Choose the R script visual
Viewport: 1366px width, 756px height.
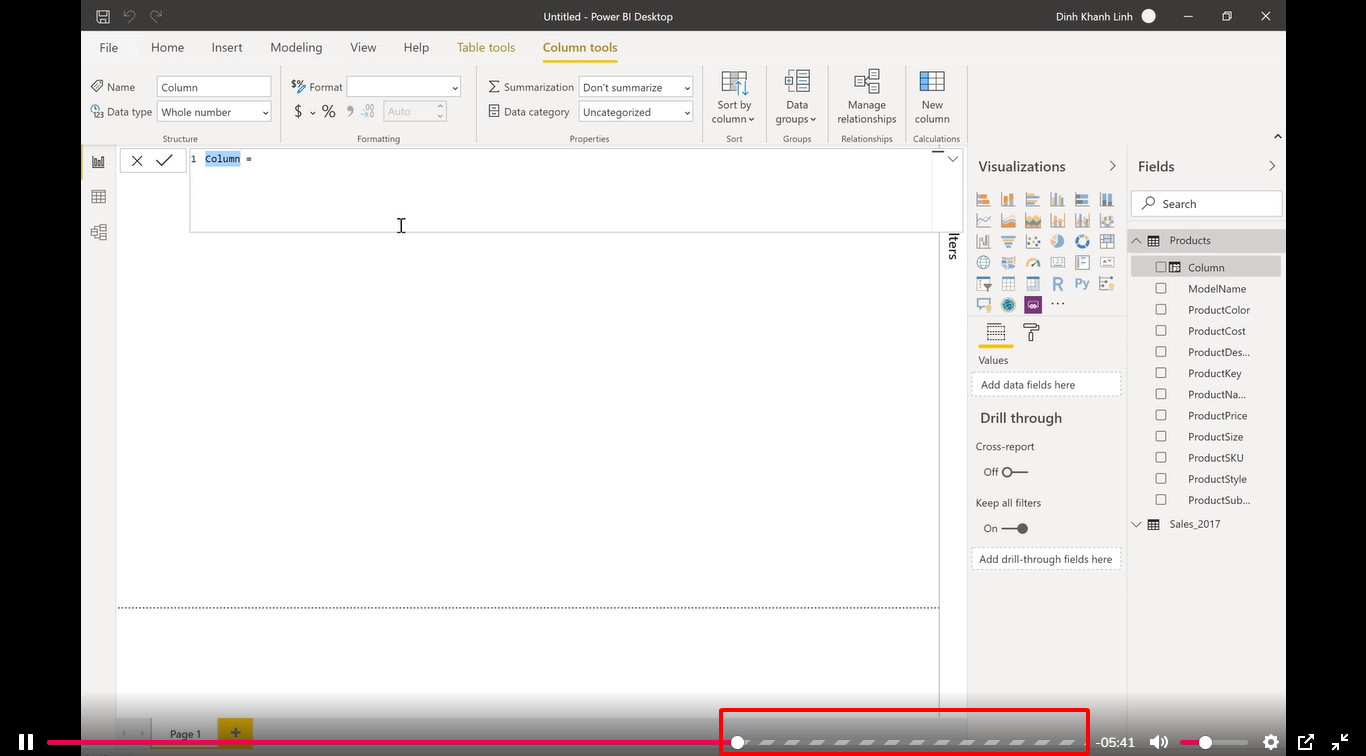click(1057, 284)
